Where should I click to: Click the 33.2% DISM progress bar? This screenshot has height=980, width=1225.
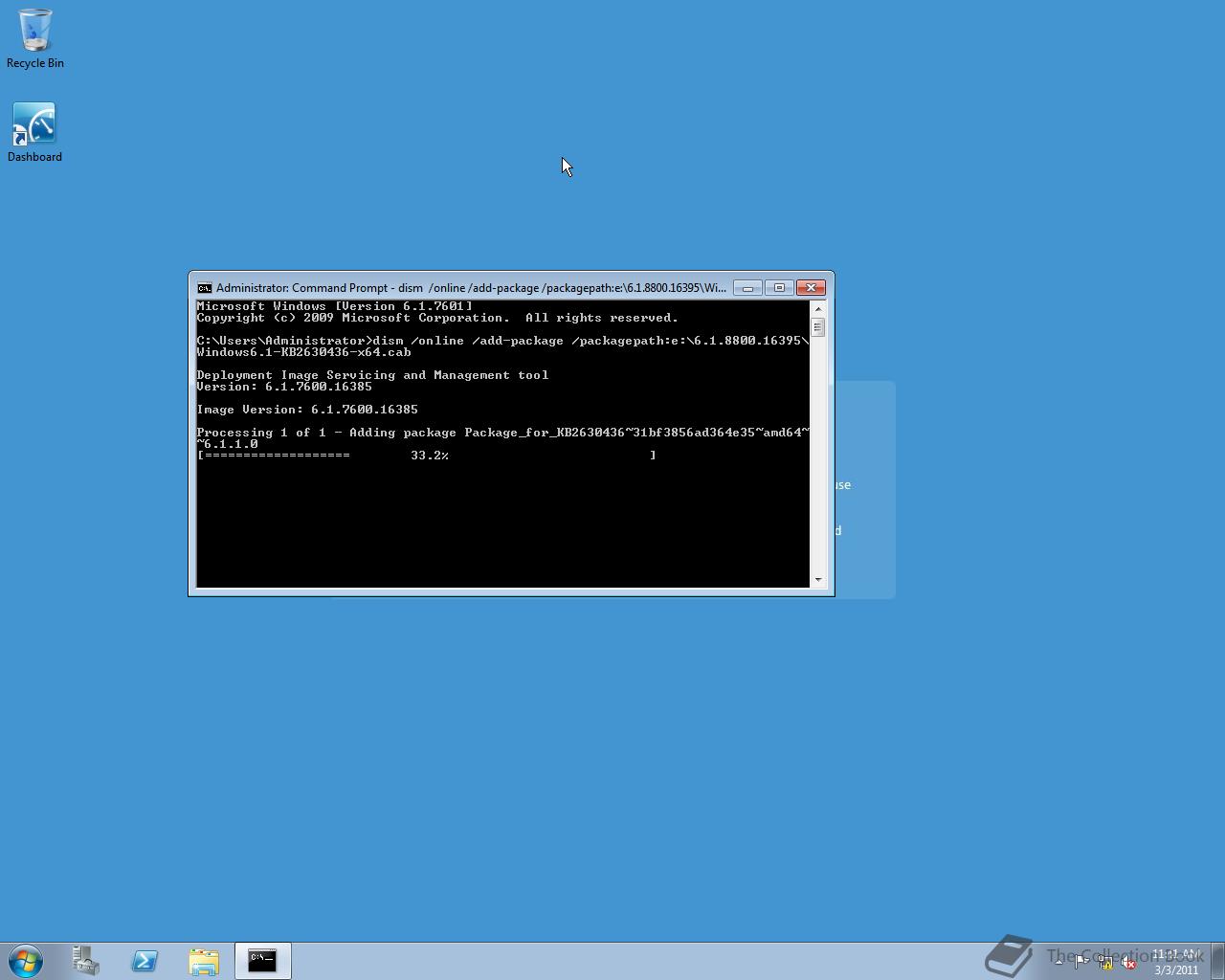pyautogui.click(x=426, y=456)
